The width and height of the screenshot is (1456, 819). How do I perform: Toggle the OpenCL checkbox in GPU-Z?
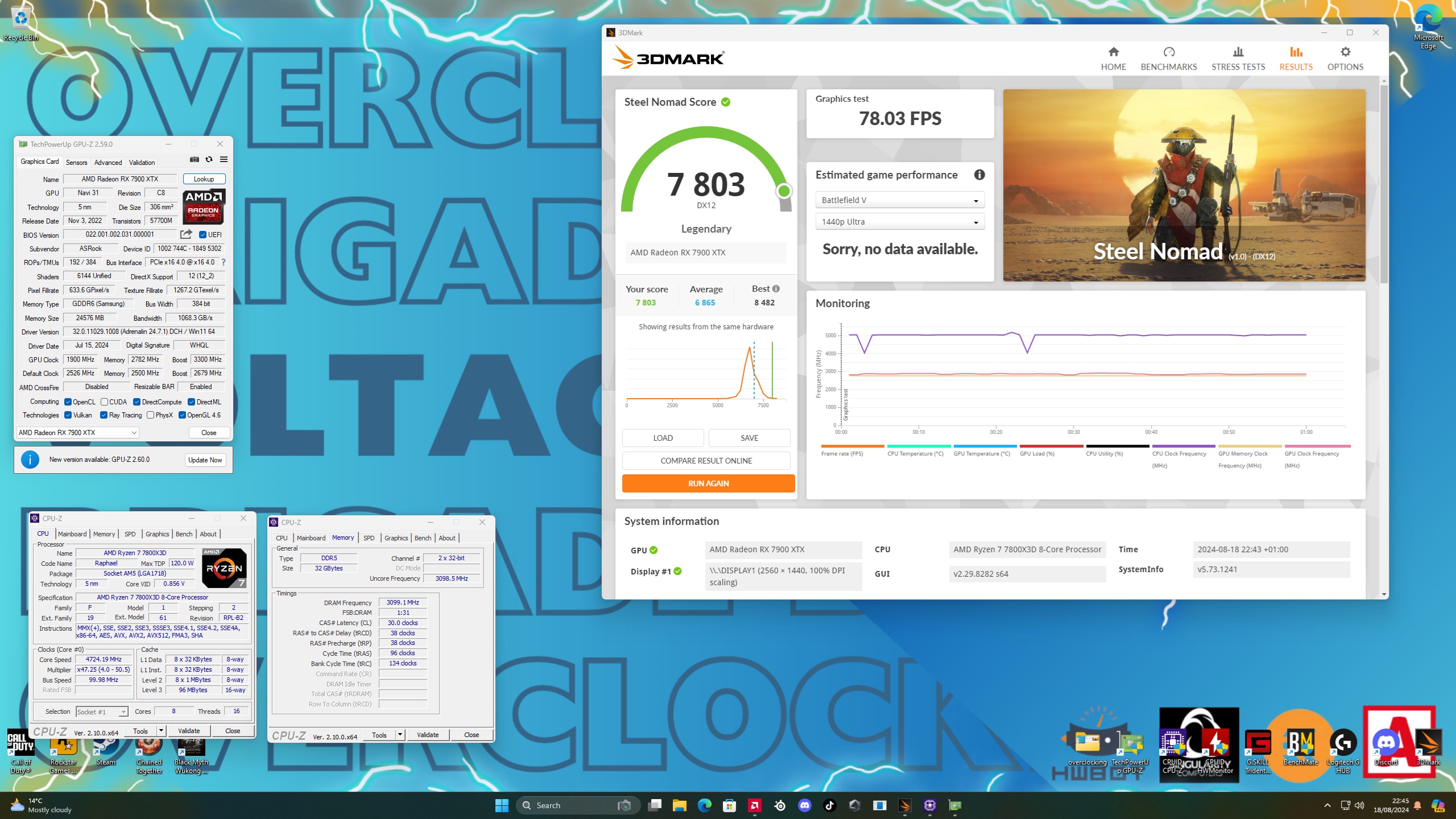[x=68, y=402]
